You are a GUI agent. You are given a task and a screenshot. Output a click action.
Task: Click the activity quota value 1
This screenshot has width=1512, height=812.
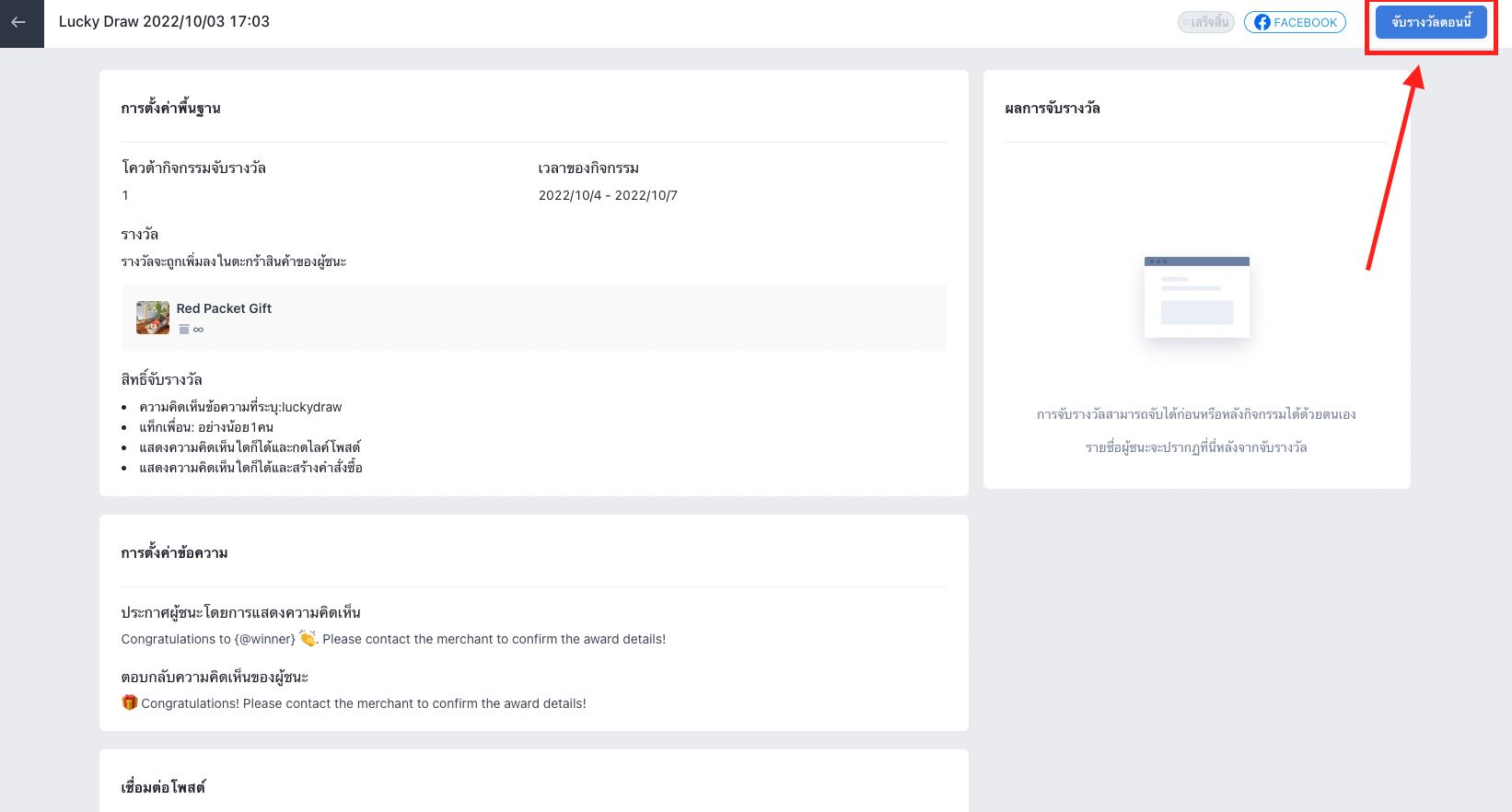point(125,195)
